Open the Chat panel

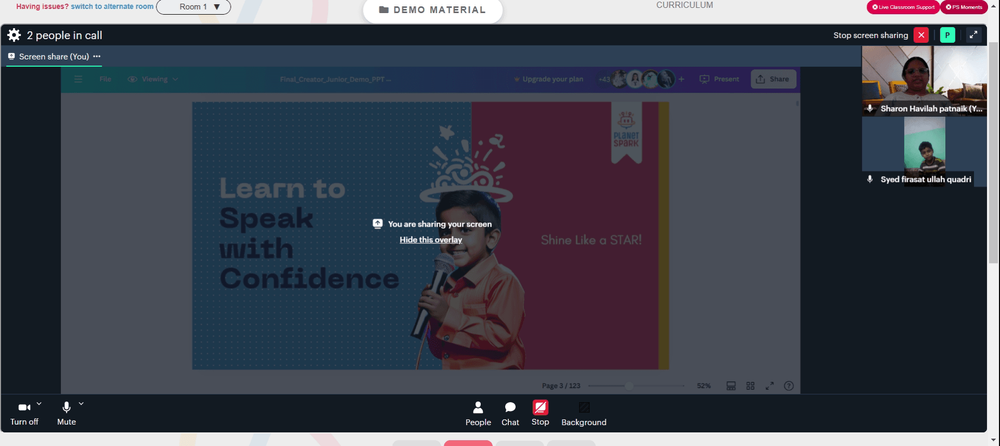point(510,414)
